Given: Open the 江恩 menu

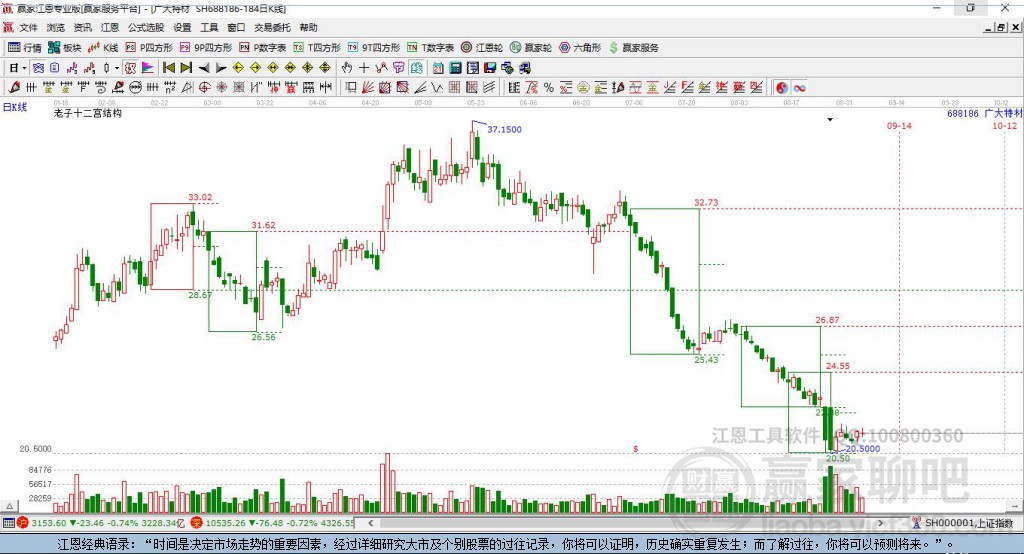Looking at the screenshot, I should click(110, 27).
